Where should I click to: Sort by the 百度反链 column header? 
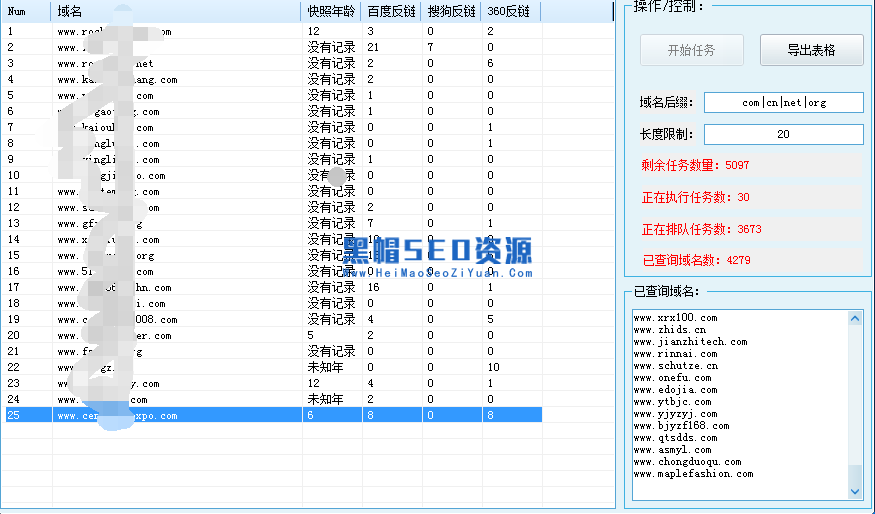click(391, 12)
